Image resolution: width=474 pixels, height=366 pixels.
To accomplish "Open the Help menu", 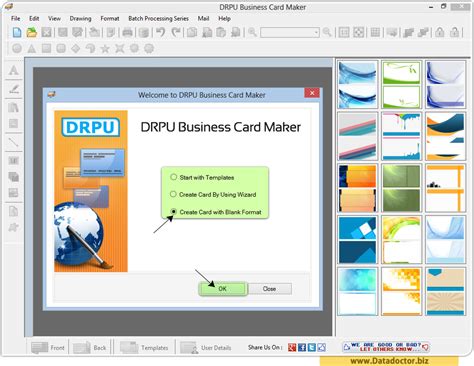I will tap(224, 18).
